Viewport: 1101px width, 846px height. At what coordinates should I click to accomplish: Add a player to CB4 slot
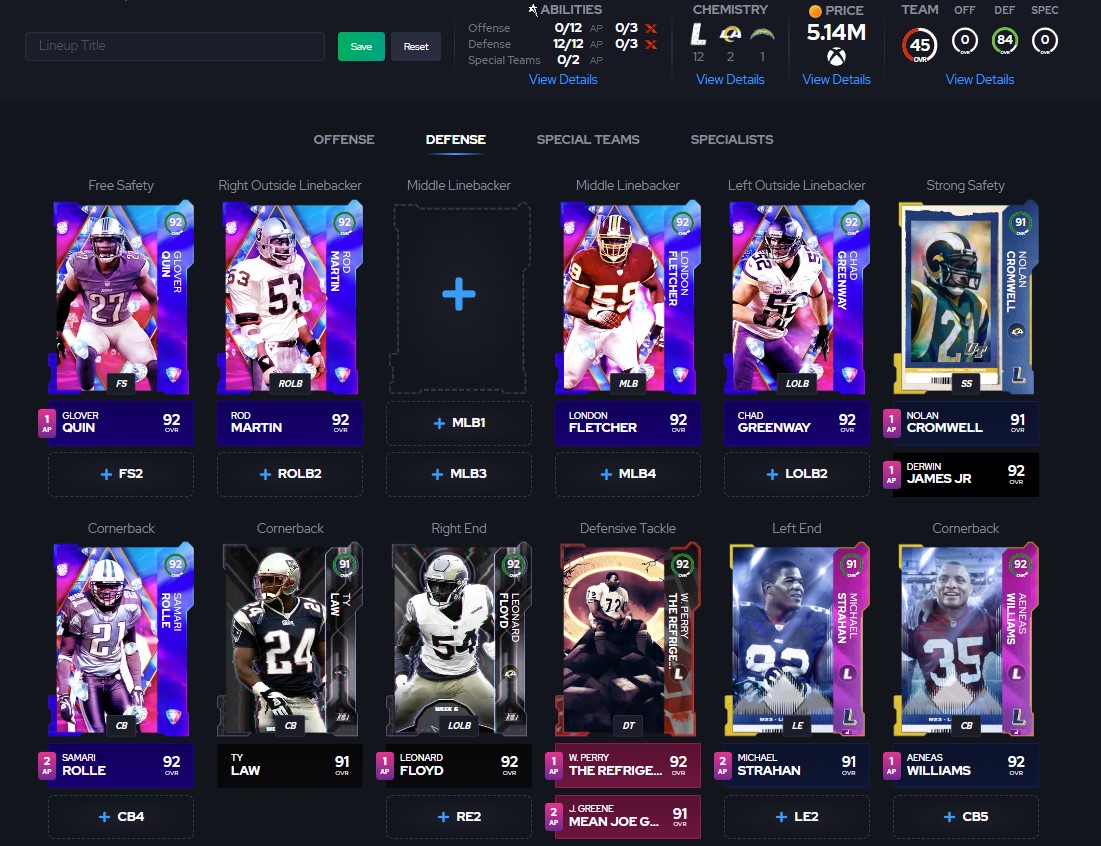point(121,817)
